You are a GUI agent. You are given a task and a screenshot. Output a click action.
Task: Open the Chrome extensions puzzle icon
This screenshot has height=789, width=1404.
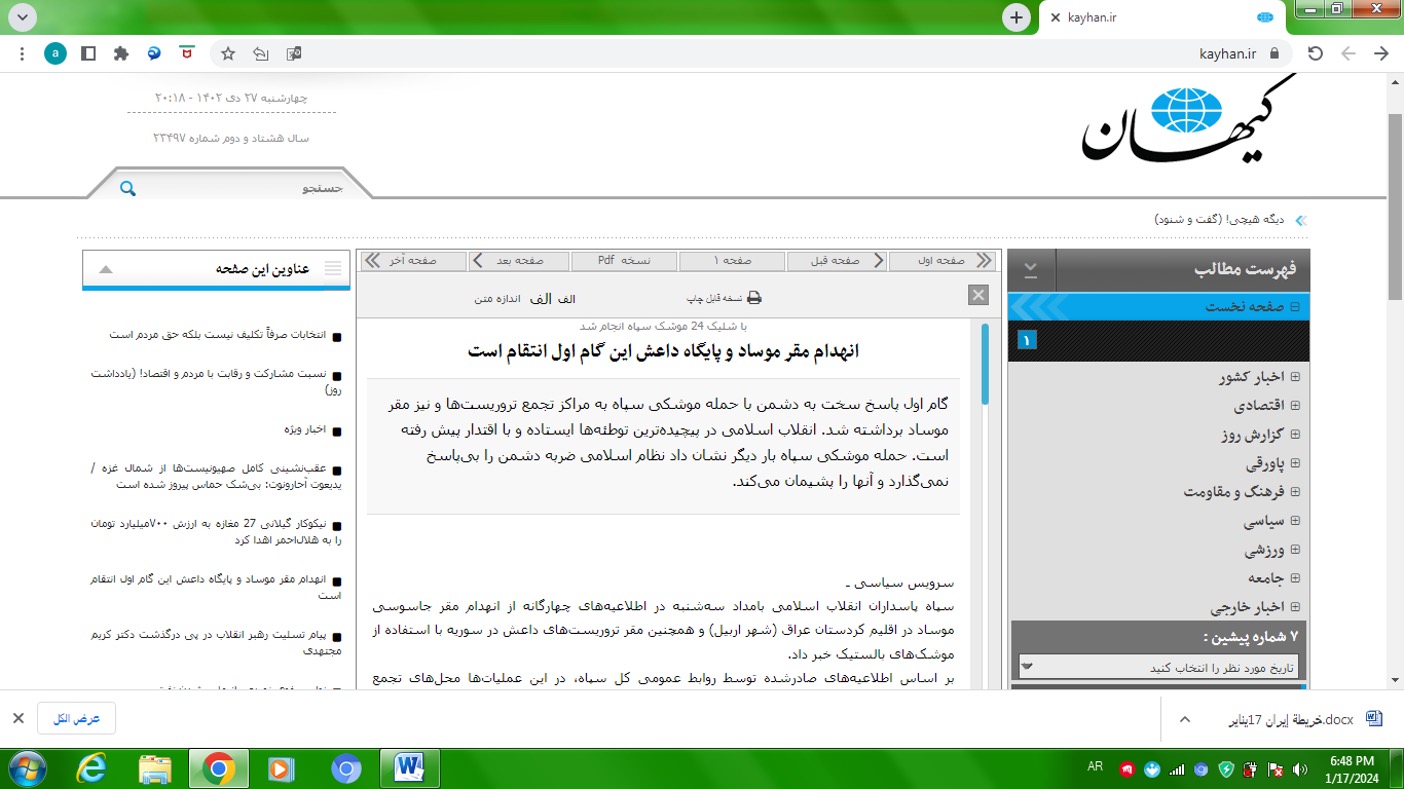click(121, 54)
